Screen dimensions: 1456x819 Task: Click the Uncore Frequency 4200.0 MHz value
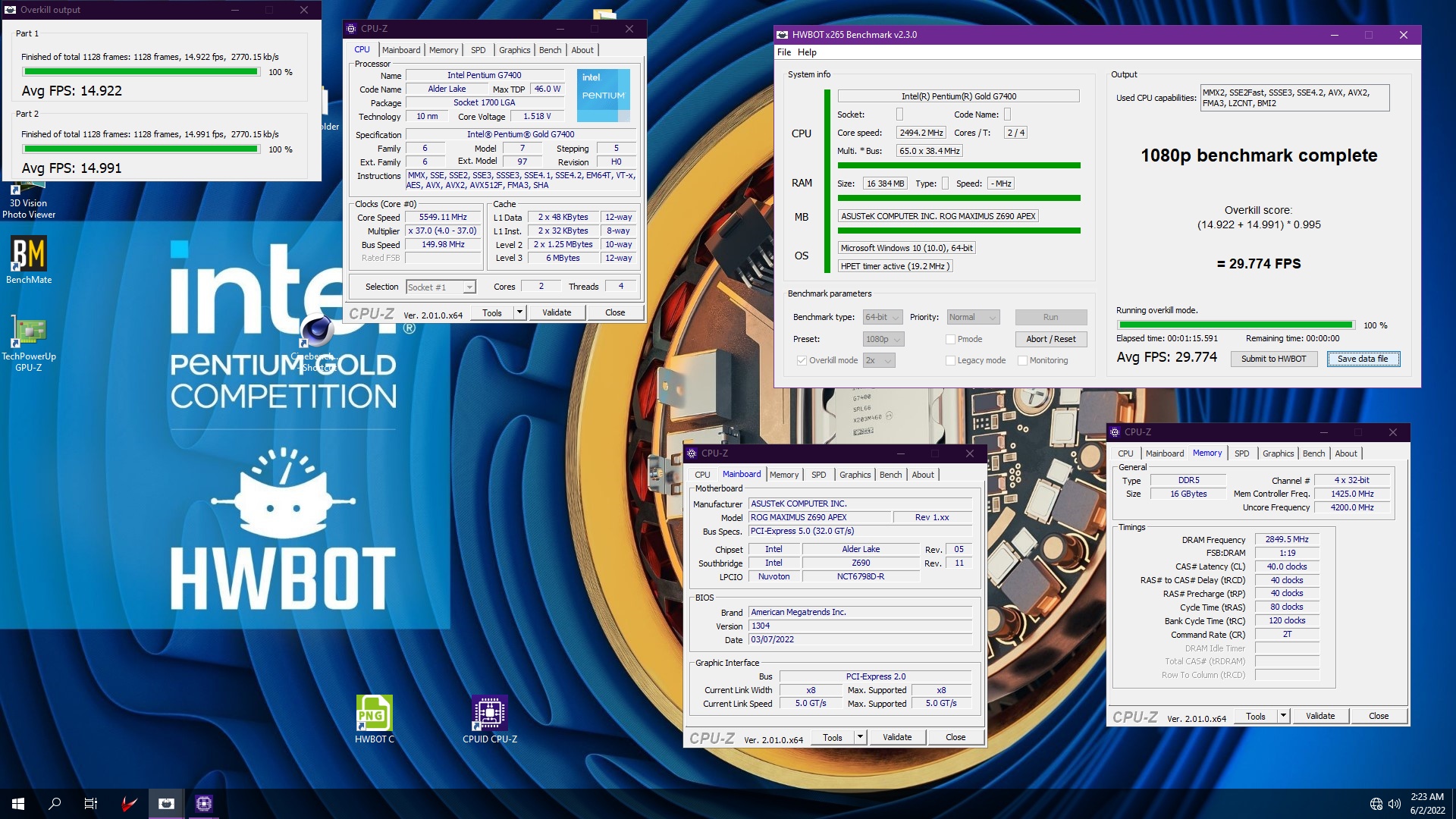(1352, 507)
